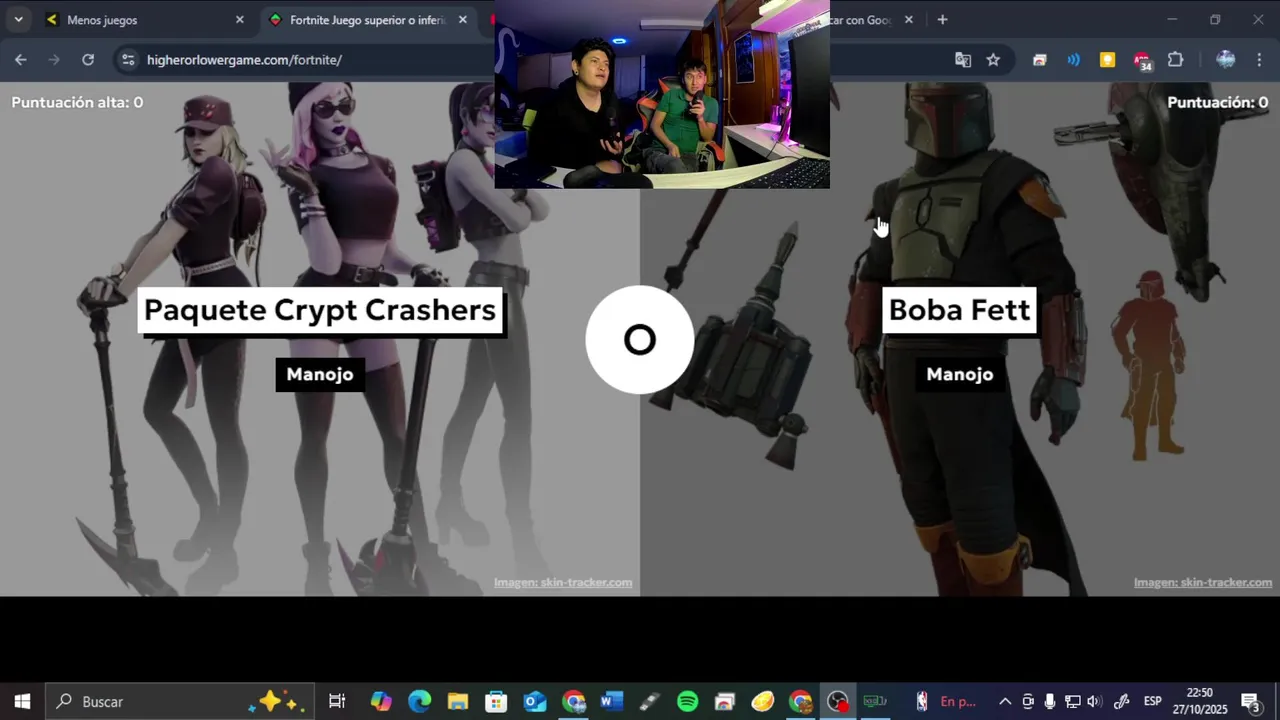Open the Google Keep extension

point(1107,60)
